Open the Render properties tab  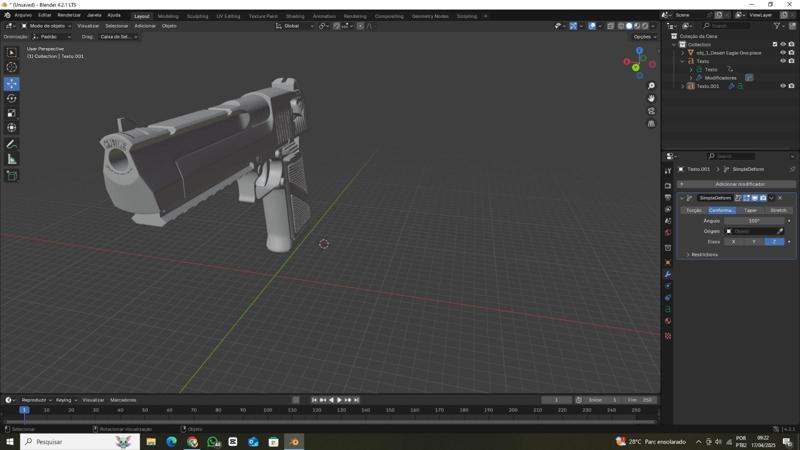668,186
